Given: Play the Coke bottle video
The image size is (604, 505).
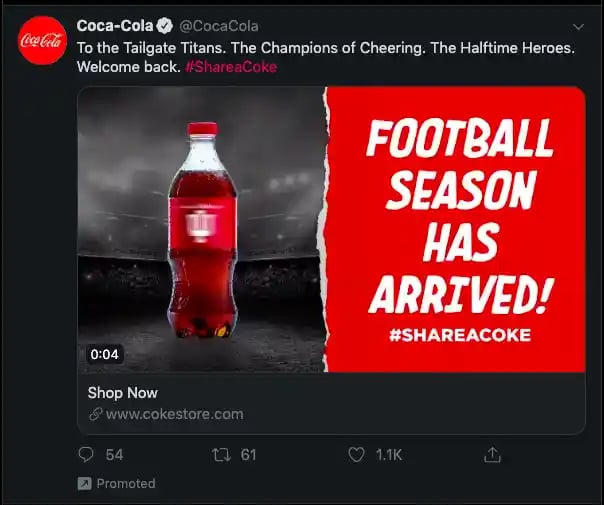Looking at the screenshot, I should (x=203, y=229).
